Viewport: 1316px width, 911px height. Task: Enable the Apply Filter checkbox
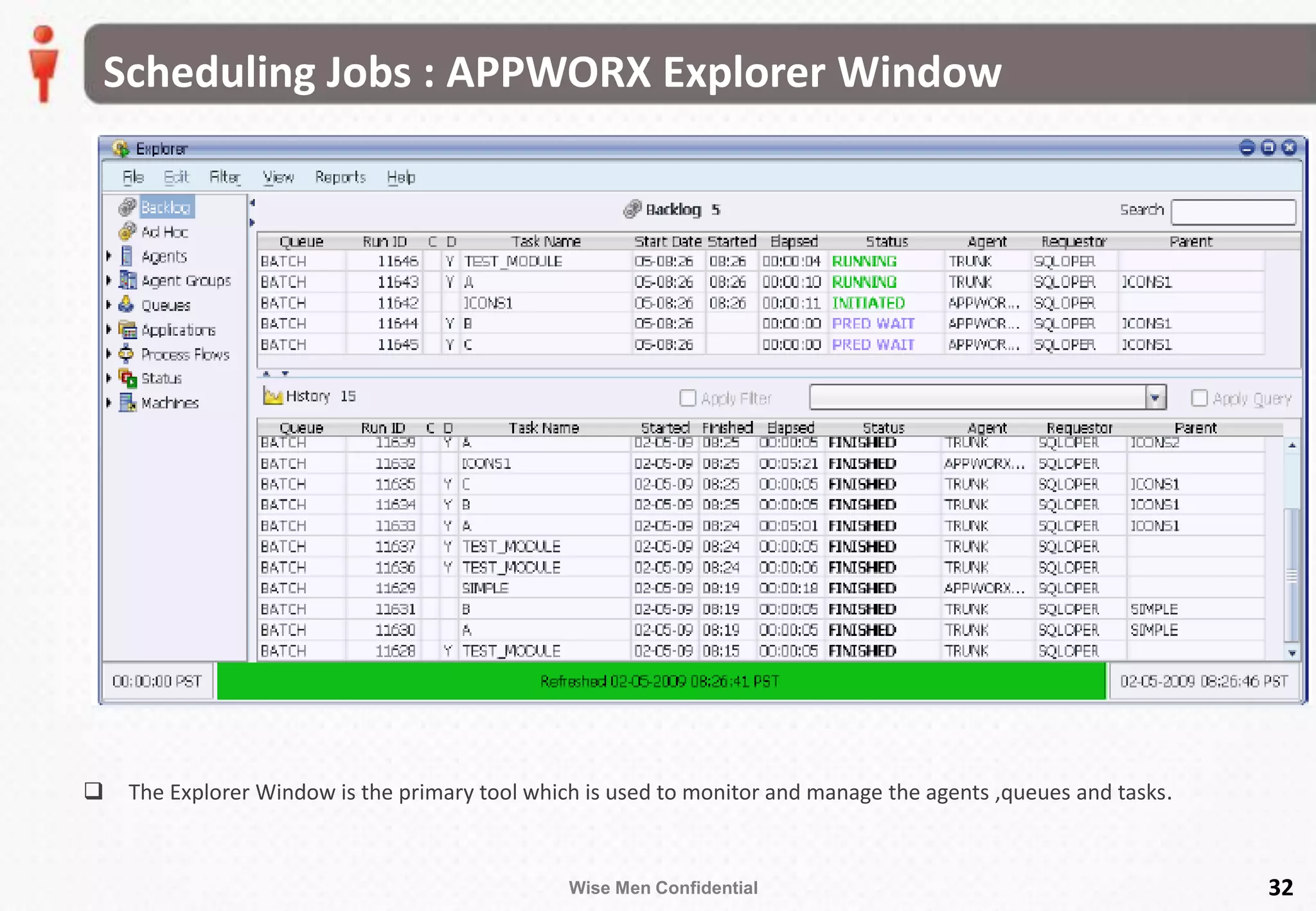coord(688,398)
